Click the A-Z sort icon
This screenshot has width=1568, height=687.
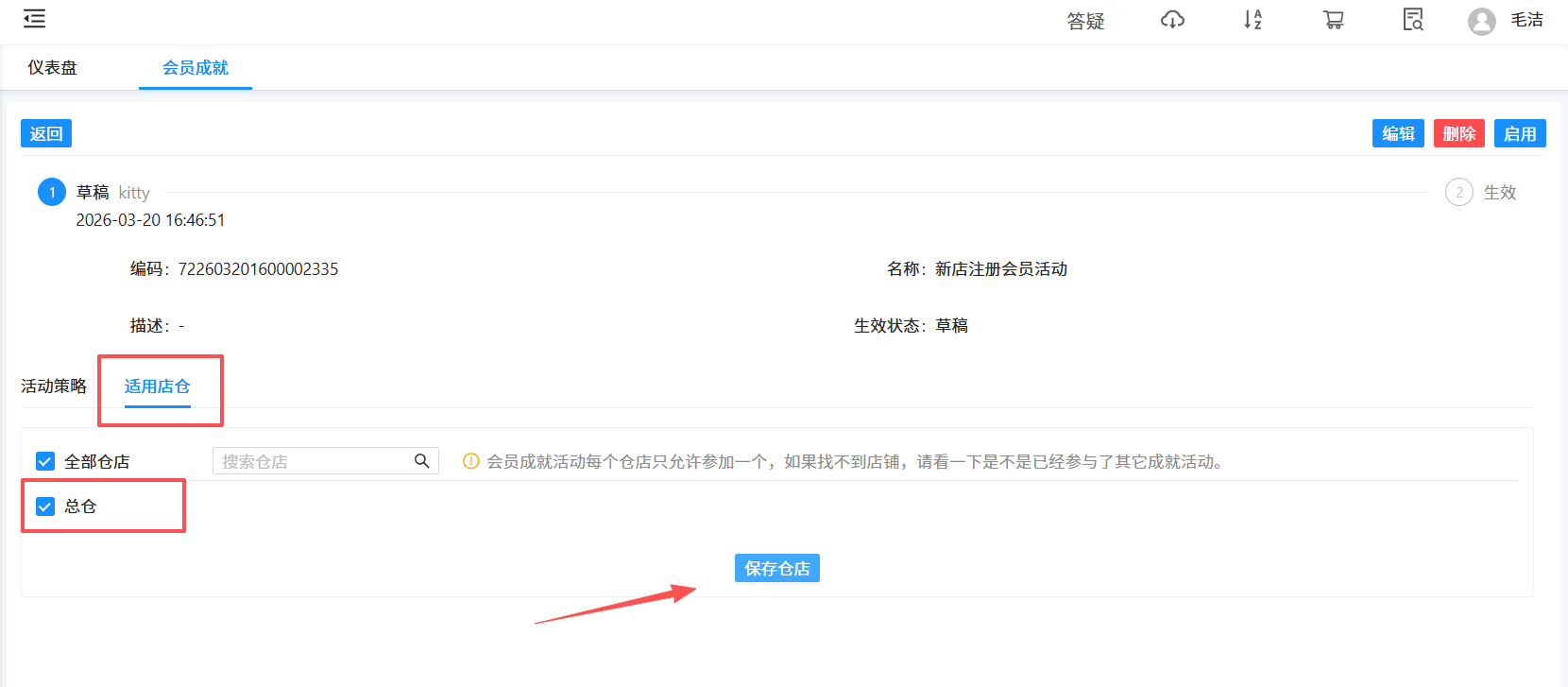pos(1253,20)
